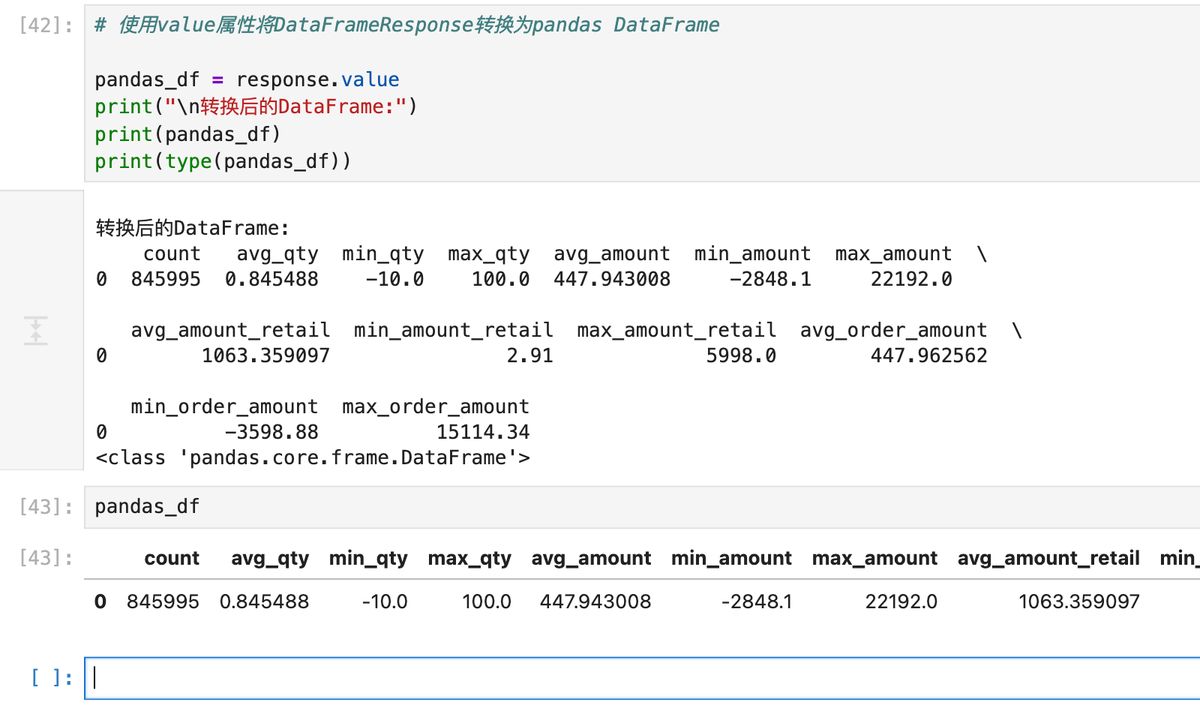Click the 'count' column header in the table

(x=172, y=558)
